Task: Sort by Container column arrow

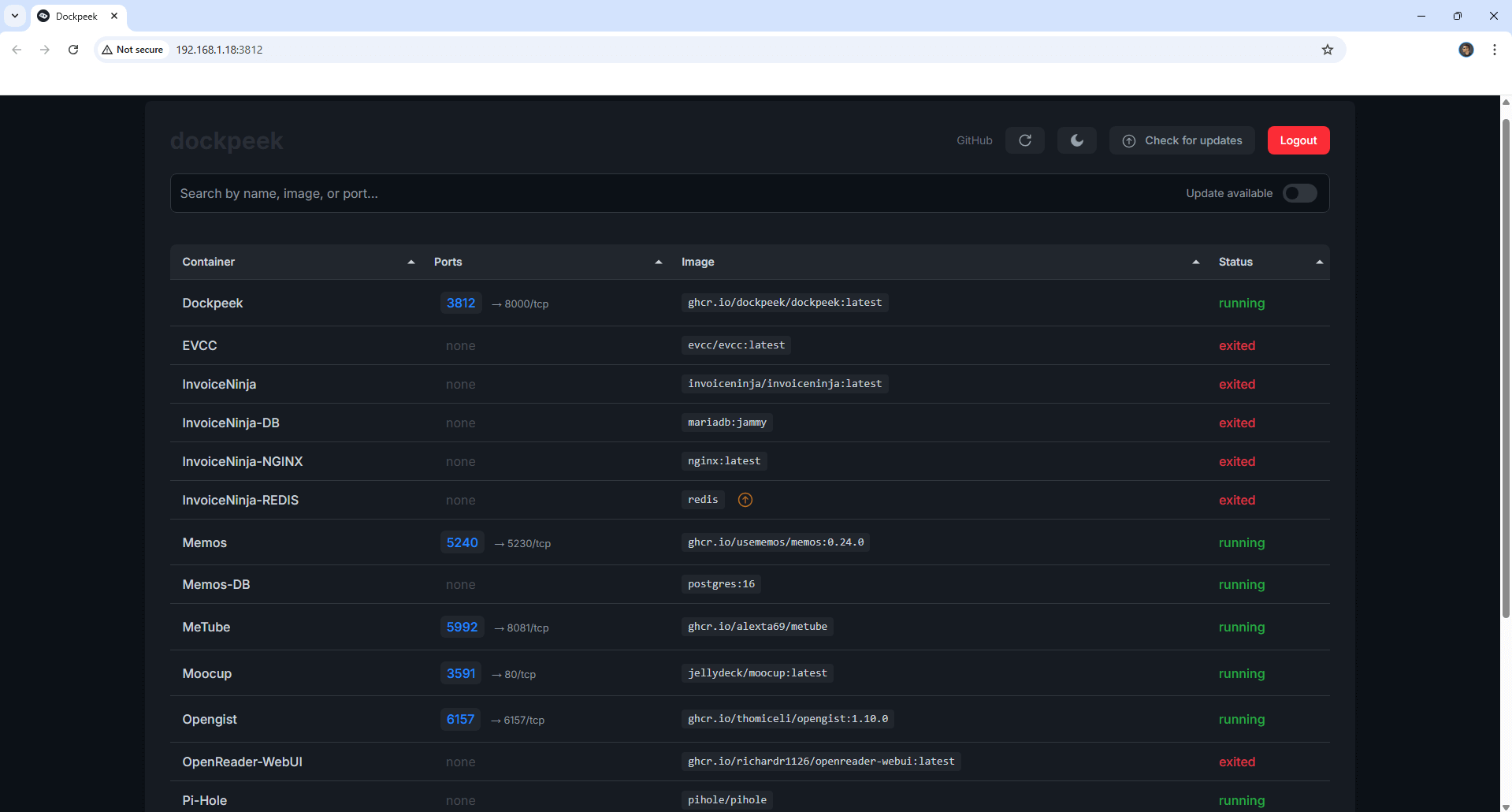Action: tap(411, 262)
